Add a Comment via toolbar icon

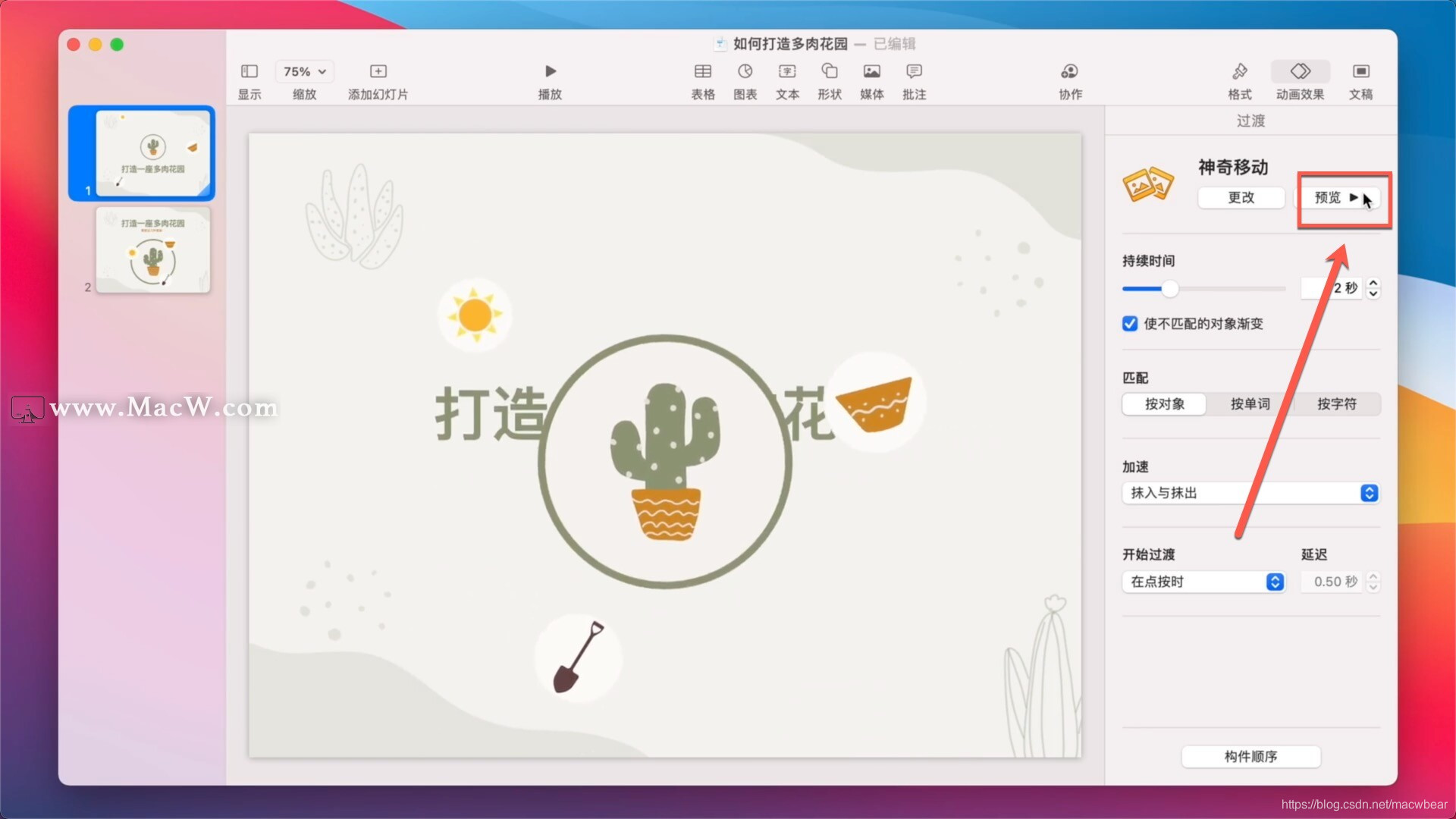914,71
